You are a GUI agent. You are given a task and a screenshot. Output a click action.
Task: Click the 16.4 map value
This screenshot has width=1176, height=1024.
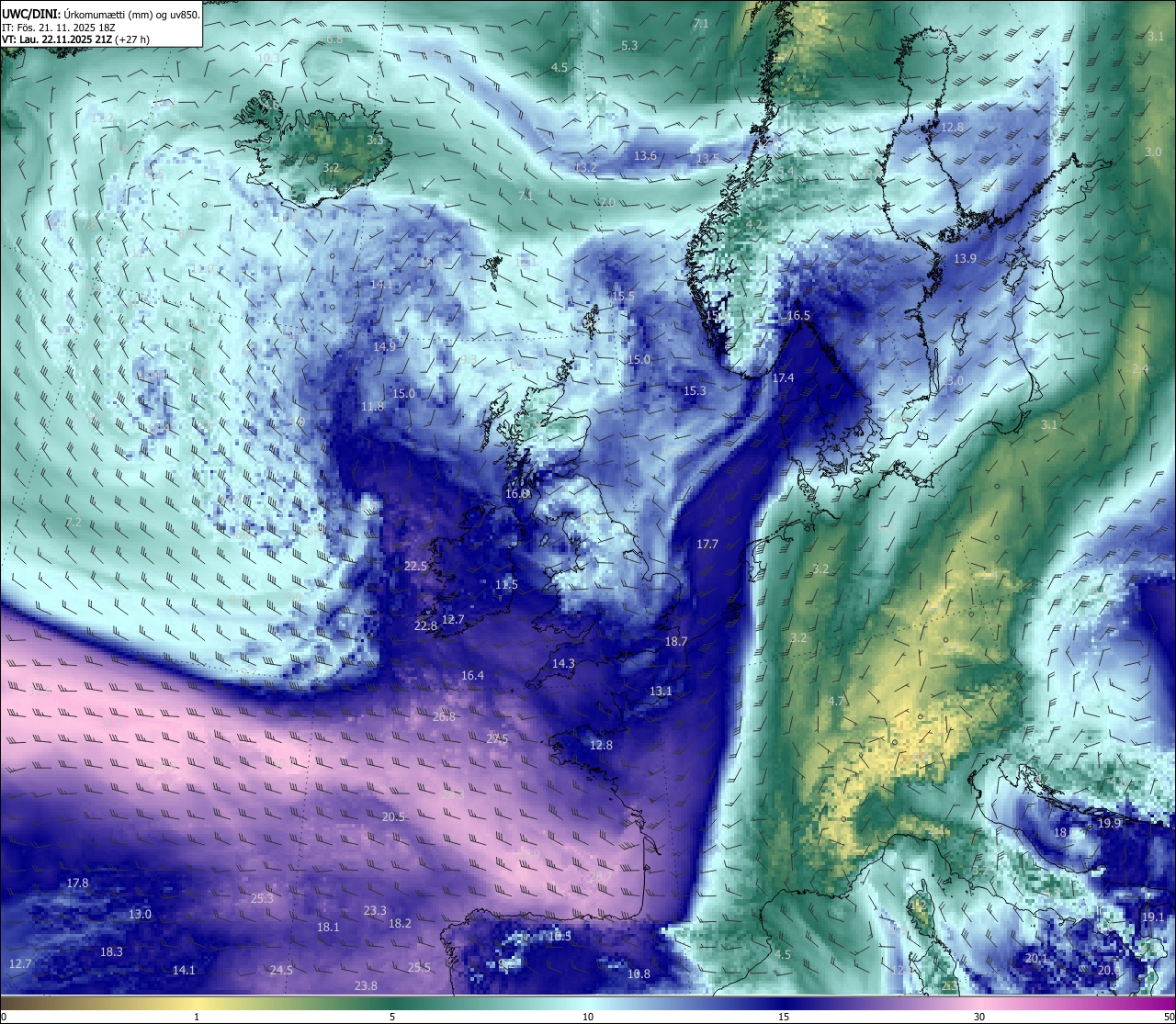(x=472, y=676)
